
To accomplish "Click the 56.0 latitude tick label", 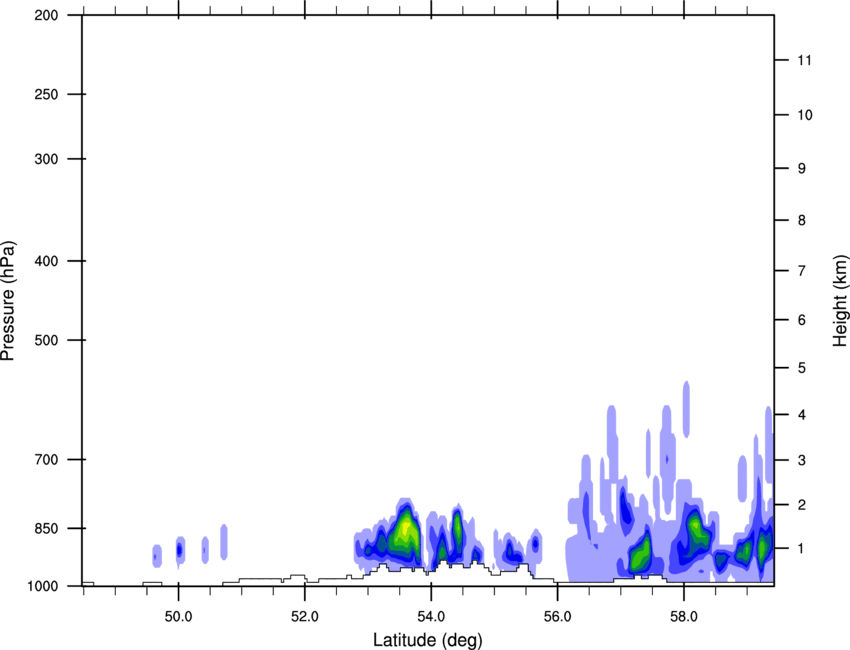I will [558, 617].
